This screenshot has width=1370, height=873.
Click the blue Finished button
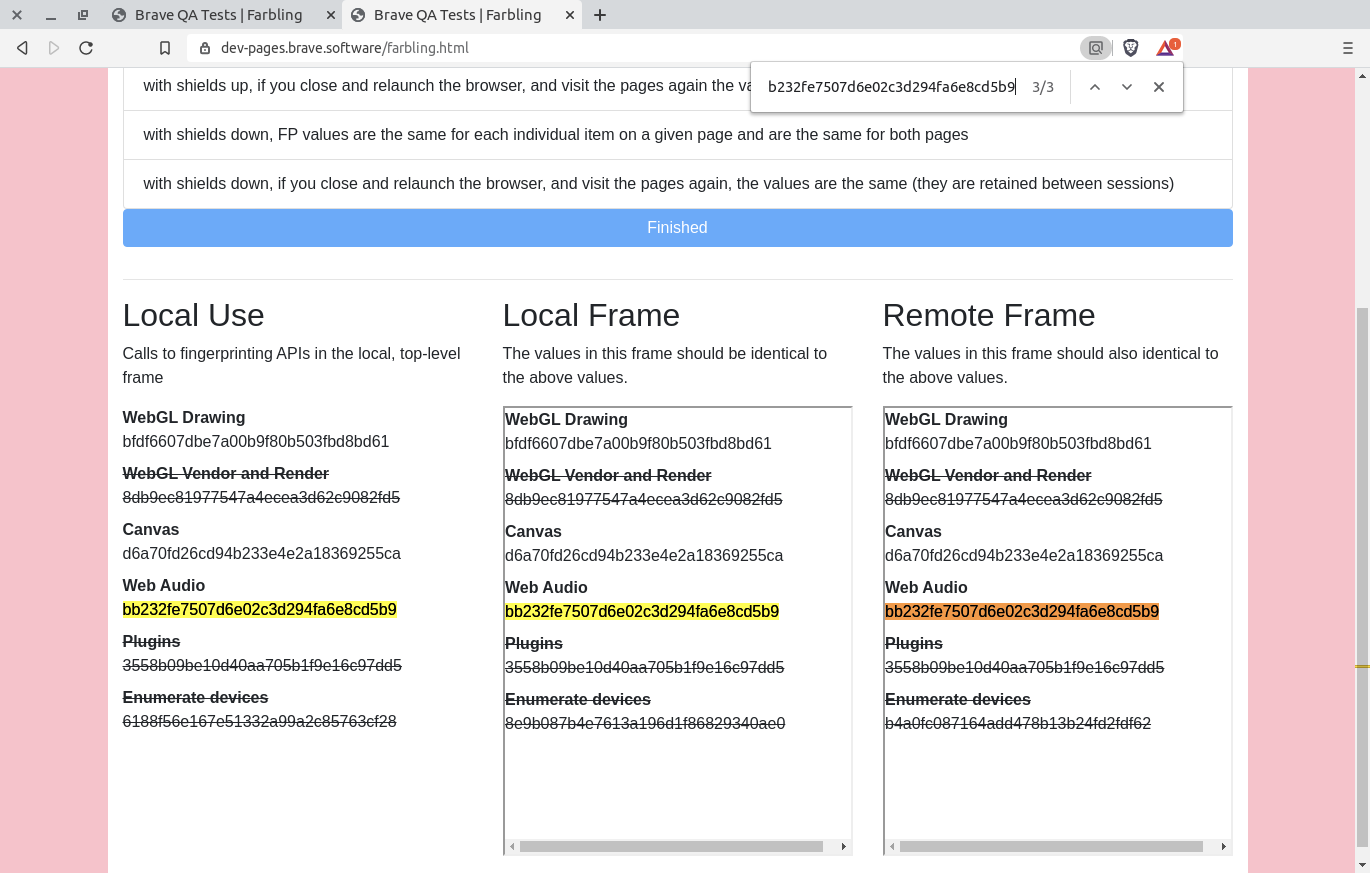click(x=677, y=228)
